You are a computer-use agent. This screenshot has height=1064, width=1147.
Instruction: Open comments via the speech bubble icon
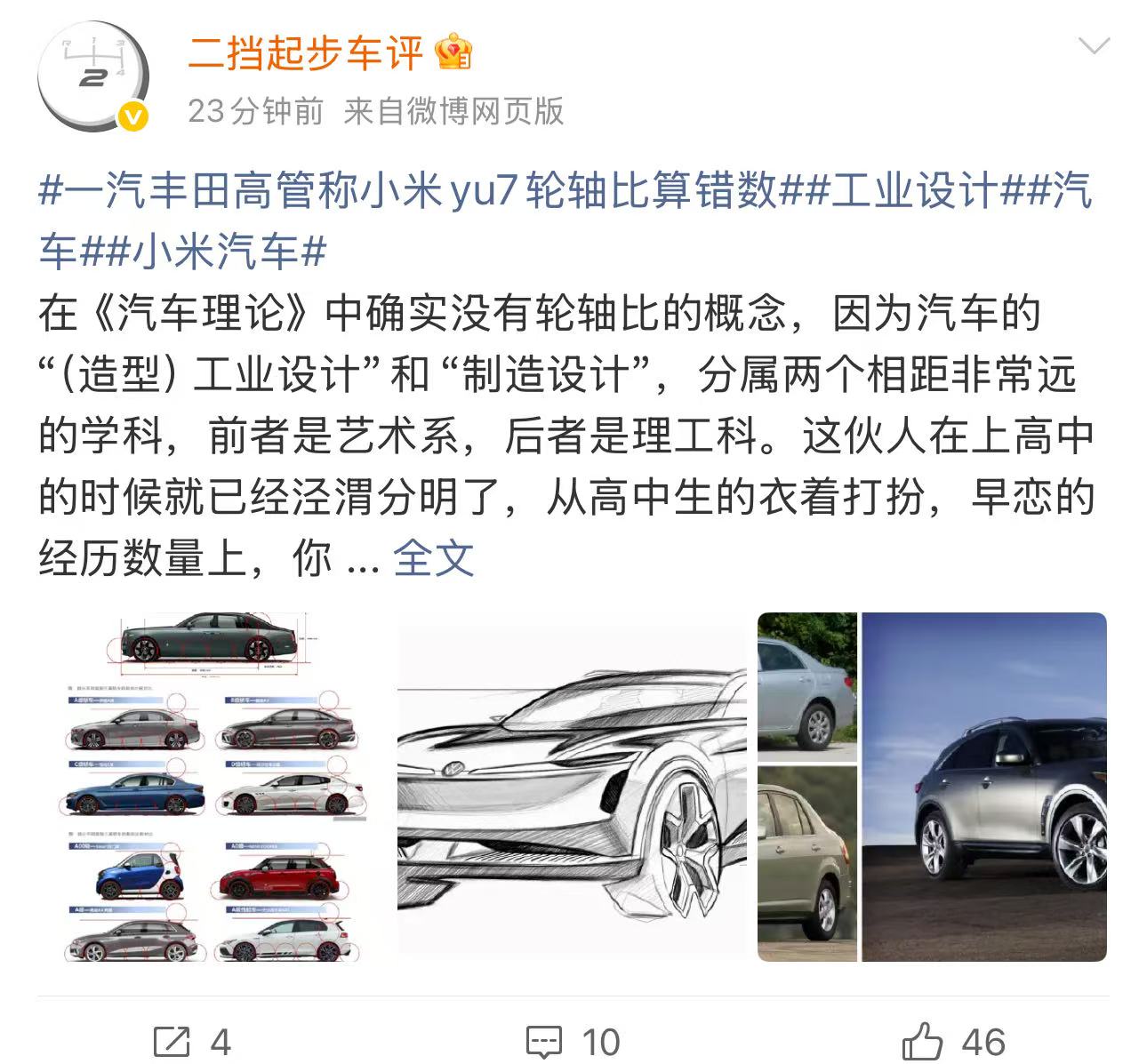tap(544, 1042)
